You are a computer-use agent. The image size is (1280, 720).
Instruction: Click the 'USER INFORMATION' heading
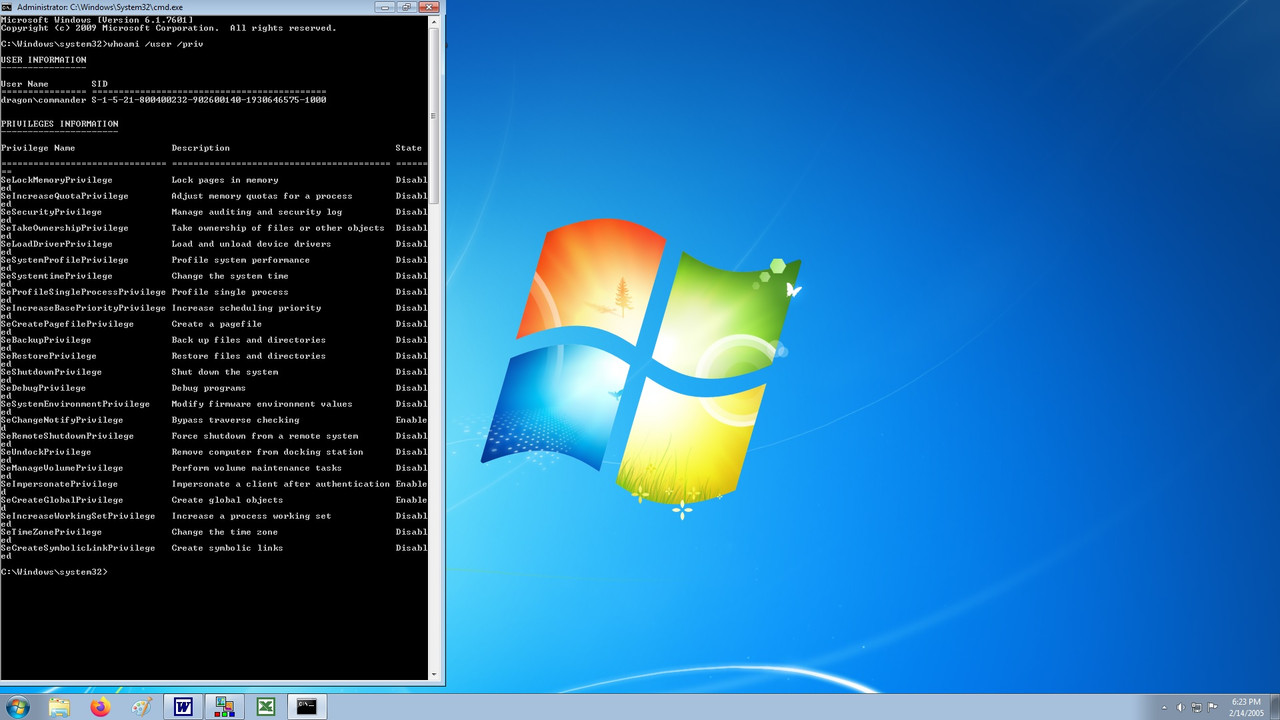(x=43, y=60)
